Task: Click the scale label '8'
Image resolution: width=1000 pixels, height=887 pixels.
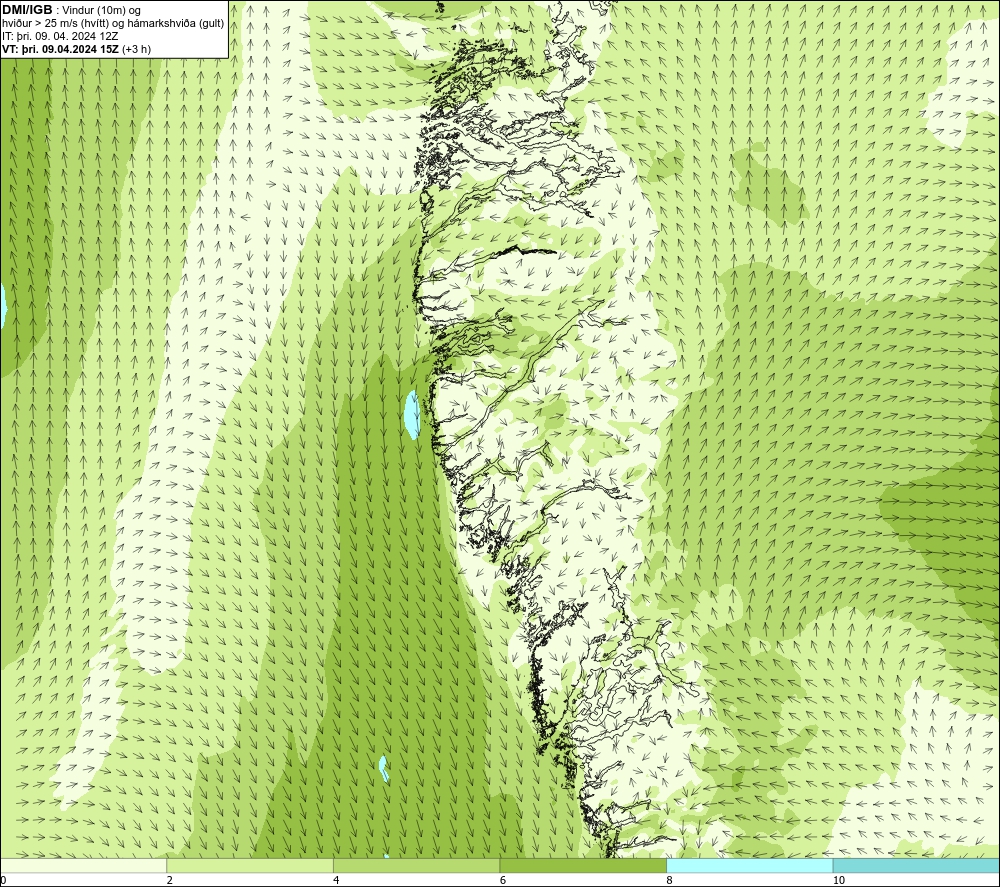Action: 669,880
